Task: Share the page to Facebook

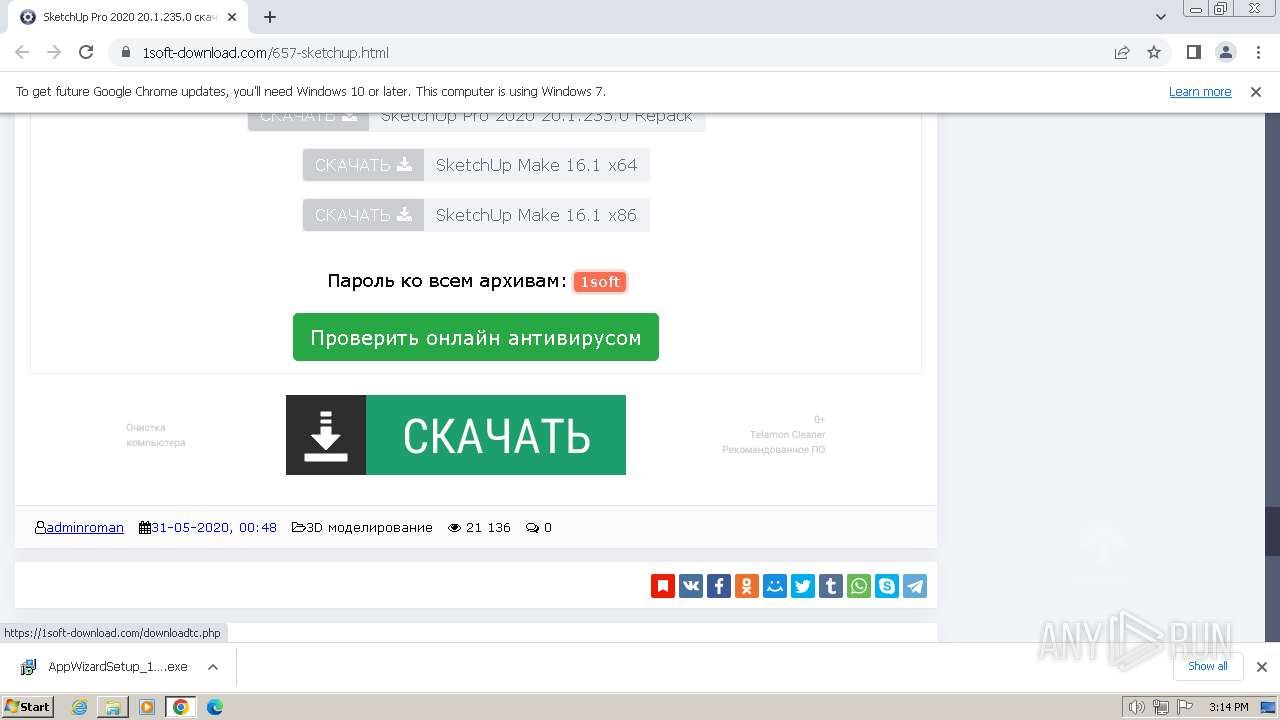Action: (x=719, y=586)
